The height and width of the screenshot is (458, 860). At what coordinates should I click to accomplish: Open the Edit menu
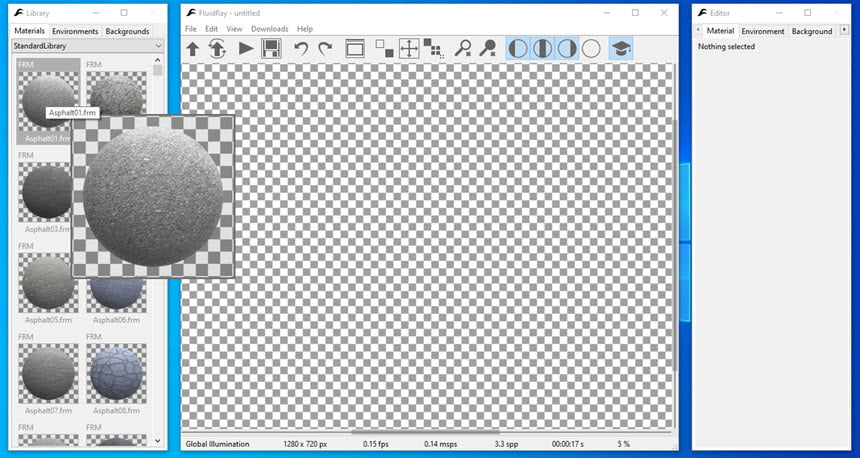coord(211,29)
